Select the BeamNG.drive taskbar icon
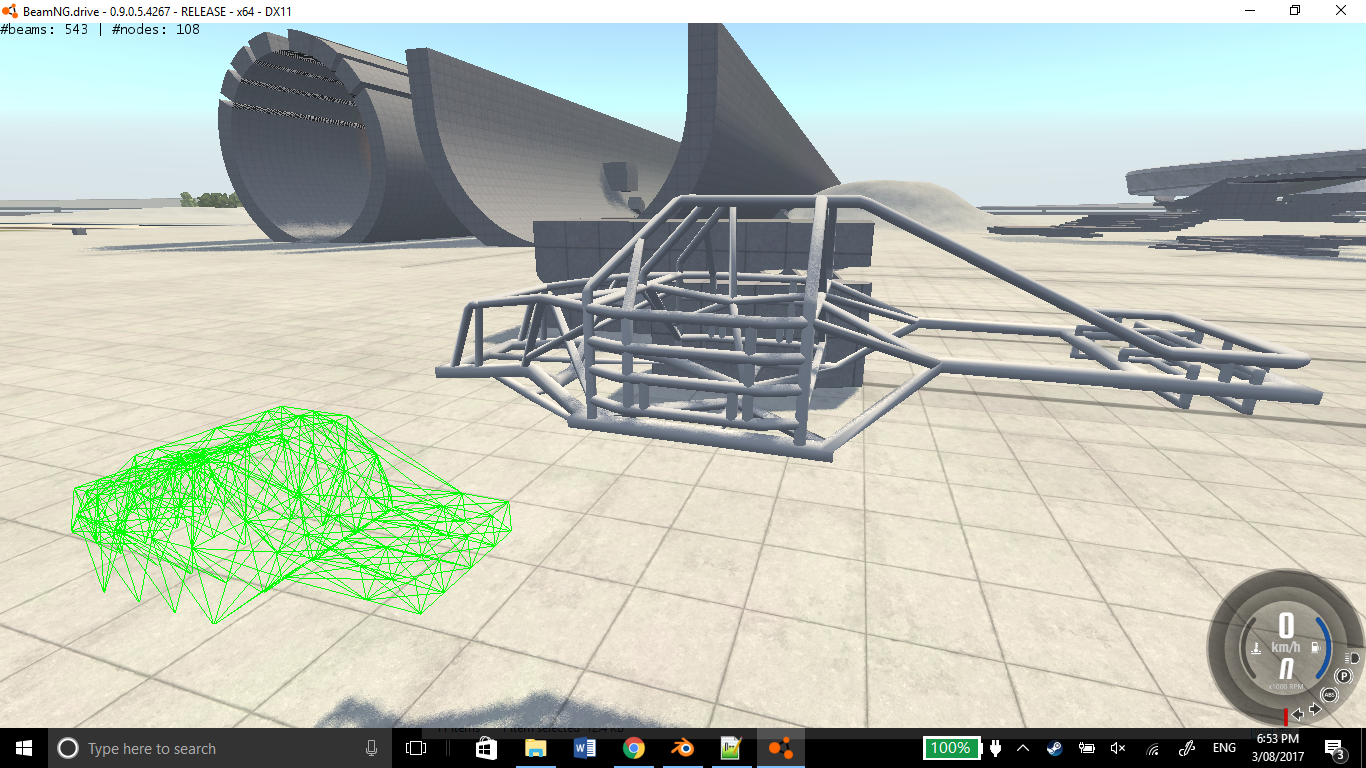This screenshot has height=768, width=1366. (781, 748)
